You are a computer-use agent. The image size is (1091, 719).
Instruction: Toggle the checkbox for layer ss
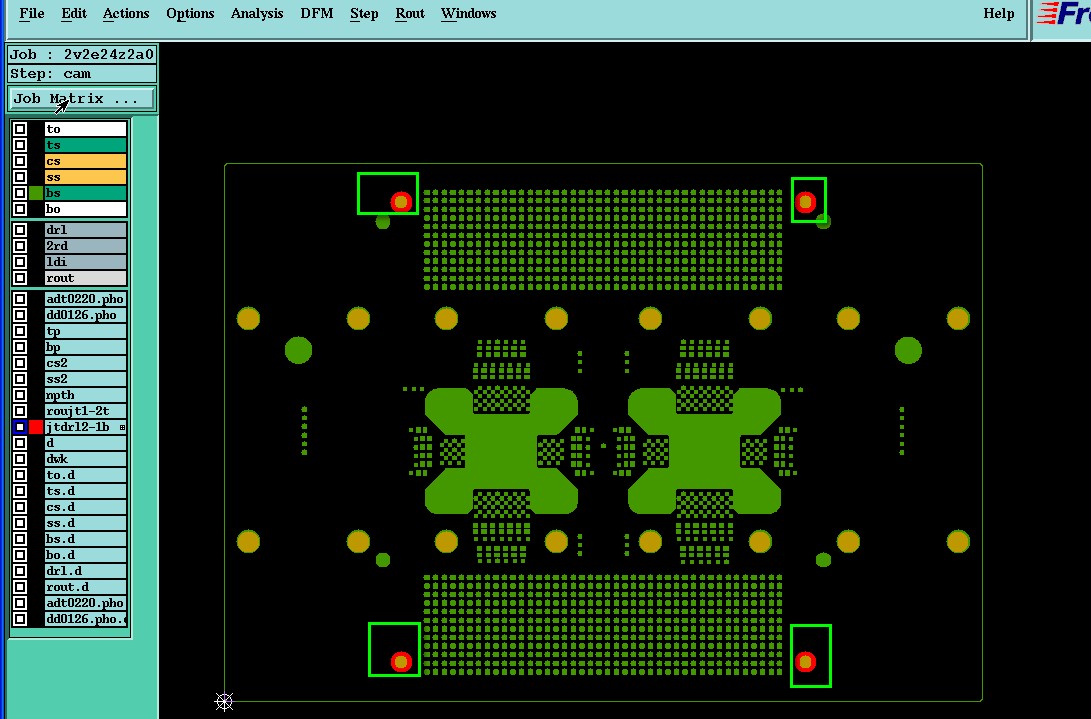pyautogui.click(x=20, y=177)
